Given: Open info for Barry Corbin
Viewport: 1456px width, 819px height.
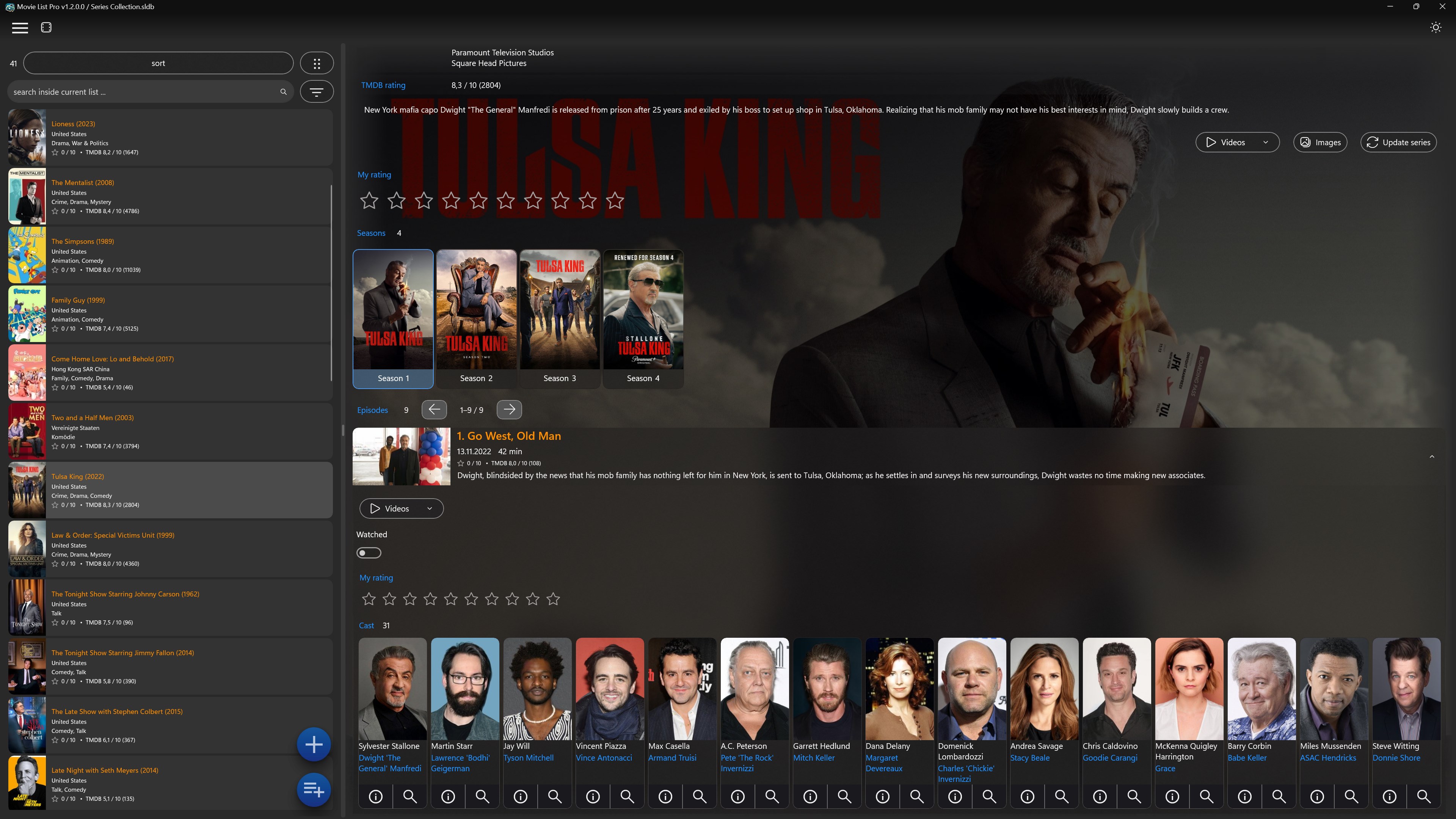Looking at the screenshot, I should 1244,796.
